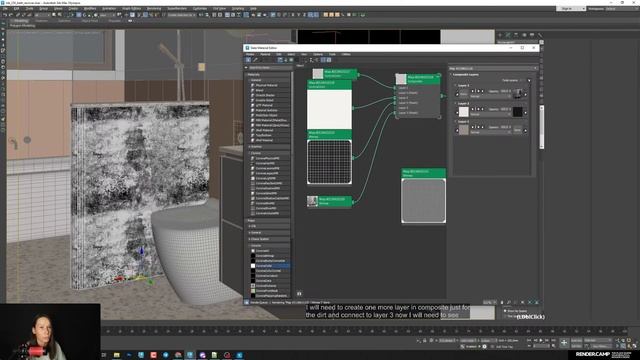Select CoronaAO map entry
This screenshot has width=640, height=360.
pyautogui.click(x=270, y=251)
